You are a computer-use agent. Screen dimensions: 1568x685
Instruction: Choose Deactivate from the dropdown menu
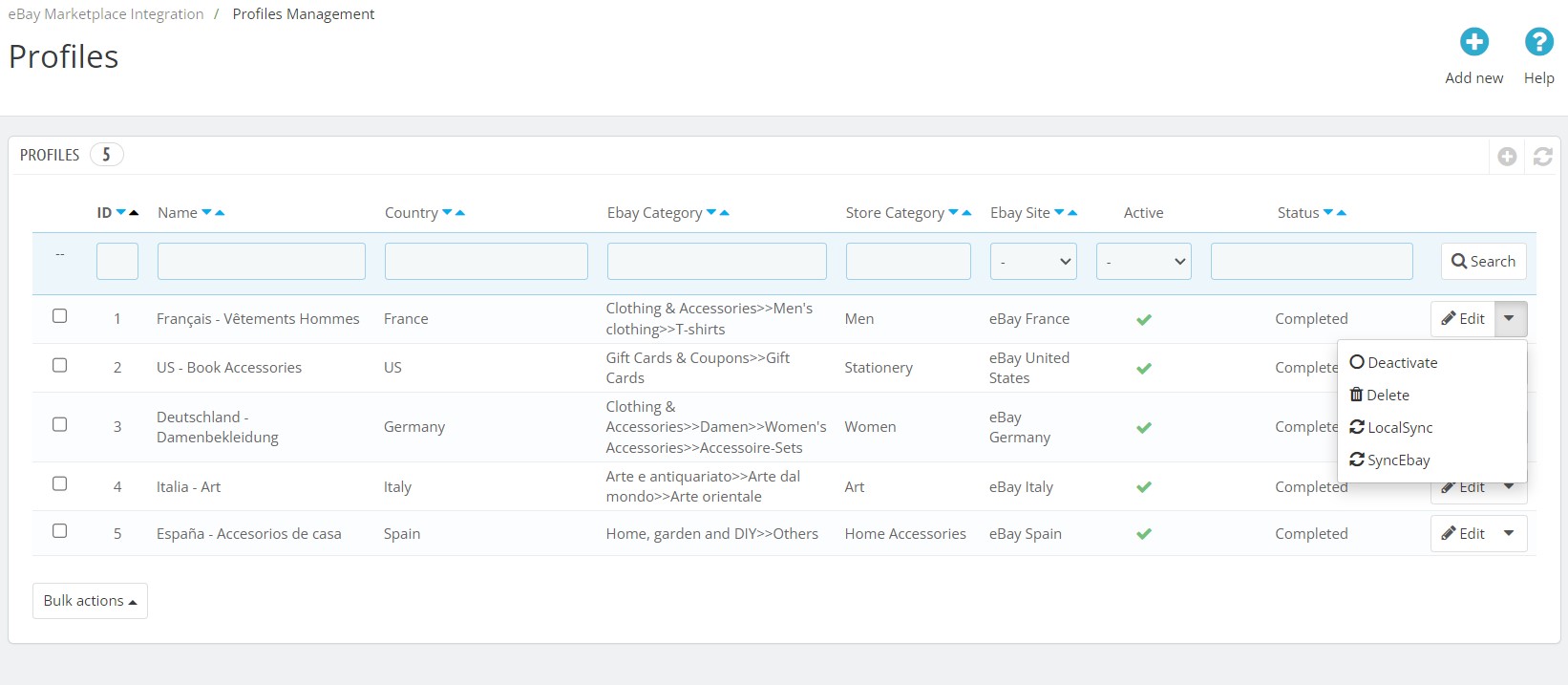tap(1393, 363)
